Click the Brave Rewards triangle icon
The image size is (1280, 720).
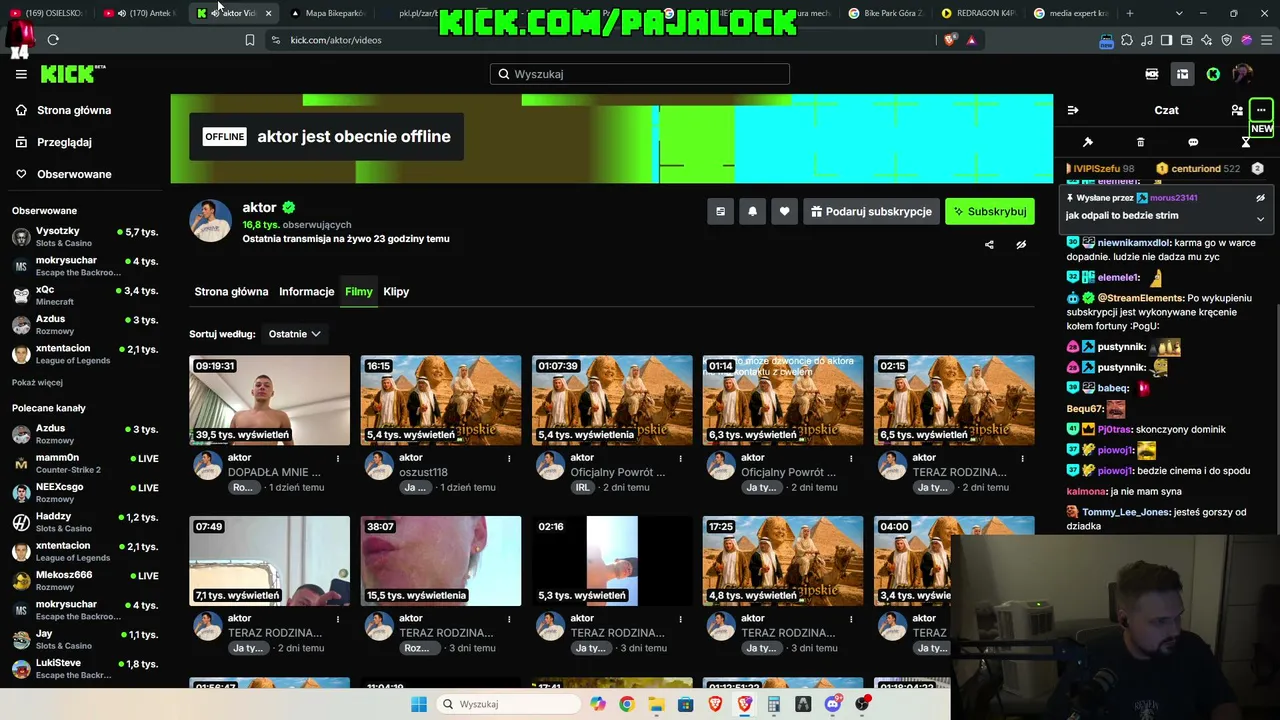point(971,40)
